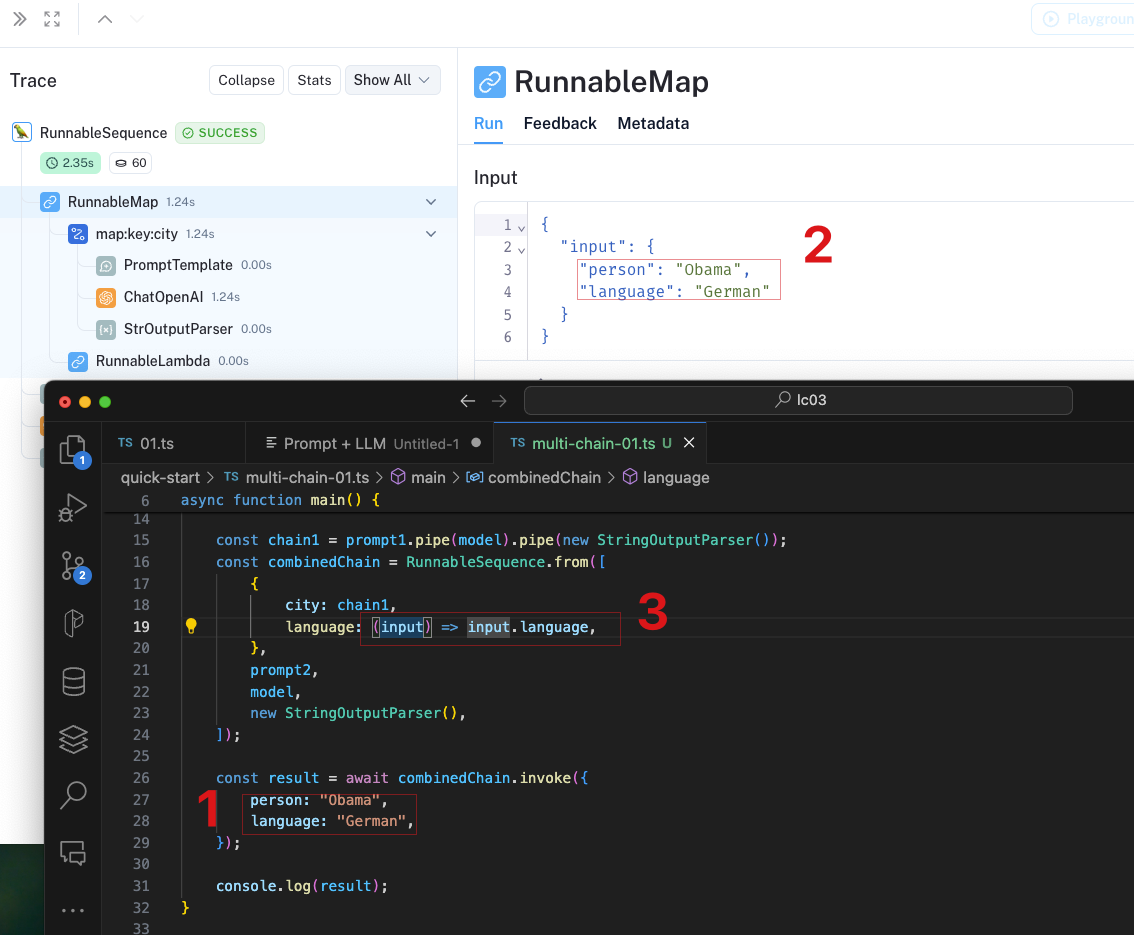
Task: Select RunnableSequence root trace row
Action: click(x=103, y=133)
